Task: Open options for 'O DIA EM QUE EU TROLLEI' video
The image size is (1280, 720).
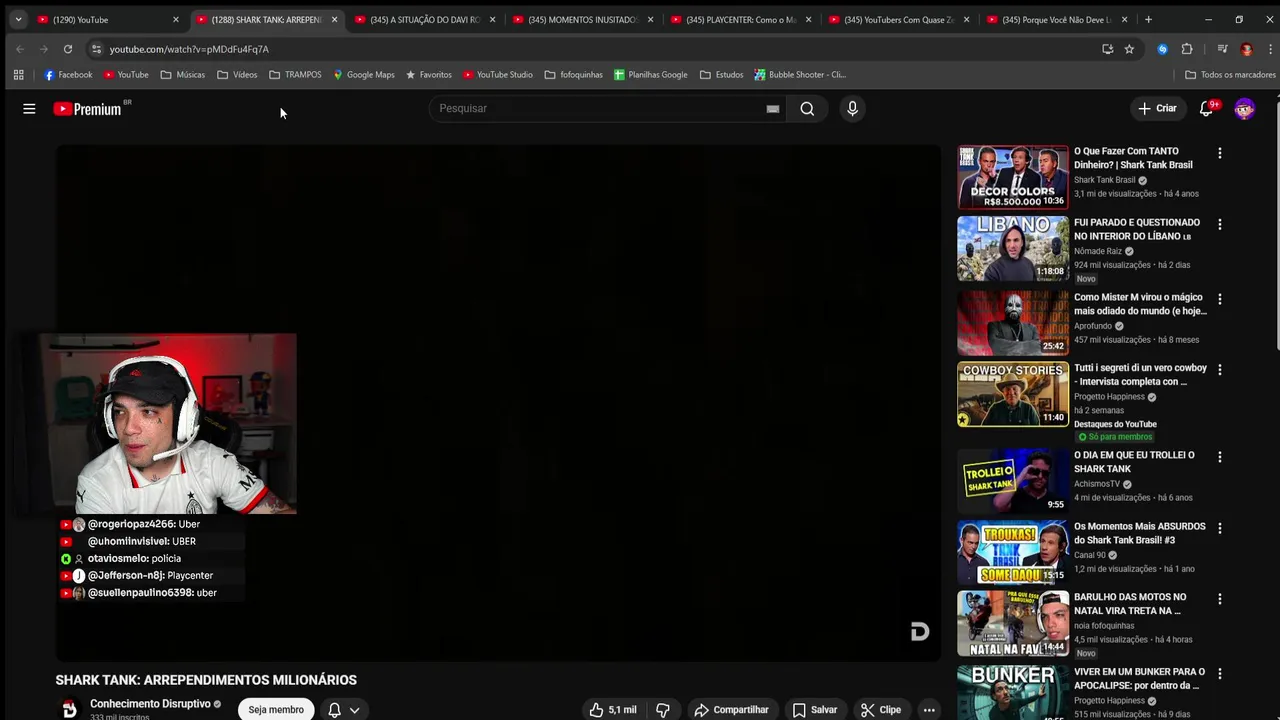Action: (x=1219, y=457)
